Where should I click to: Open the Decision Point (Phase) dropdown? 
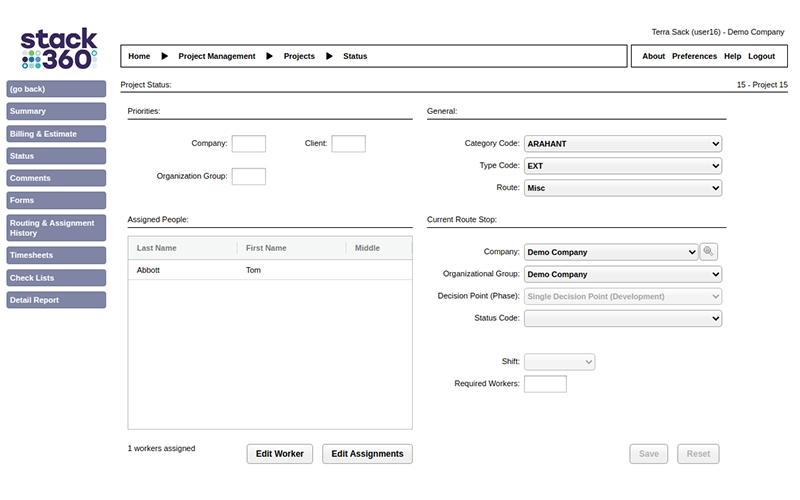(x=622, y=296)
